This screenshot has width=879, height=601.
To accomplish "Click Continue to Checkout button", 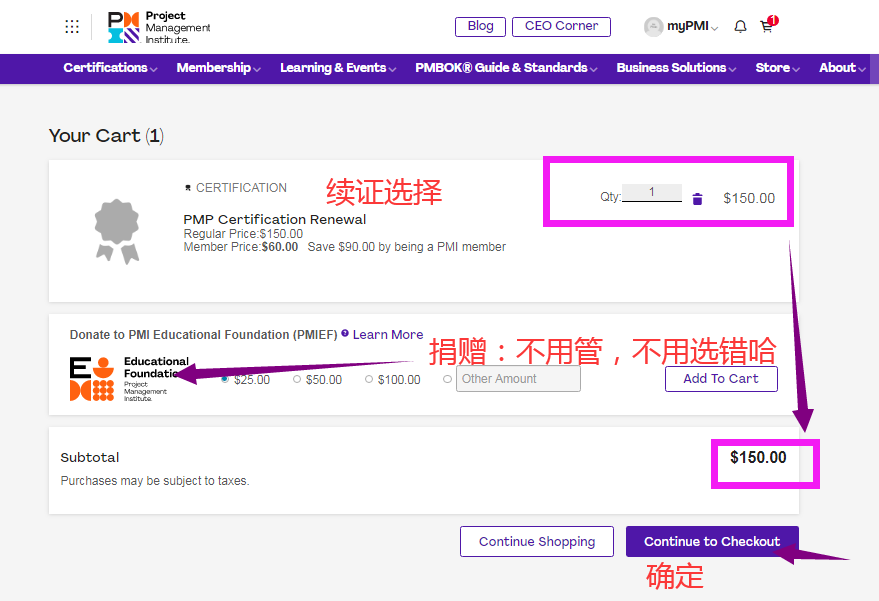I will [x=712, y=542].
